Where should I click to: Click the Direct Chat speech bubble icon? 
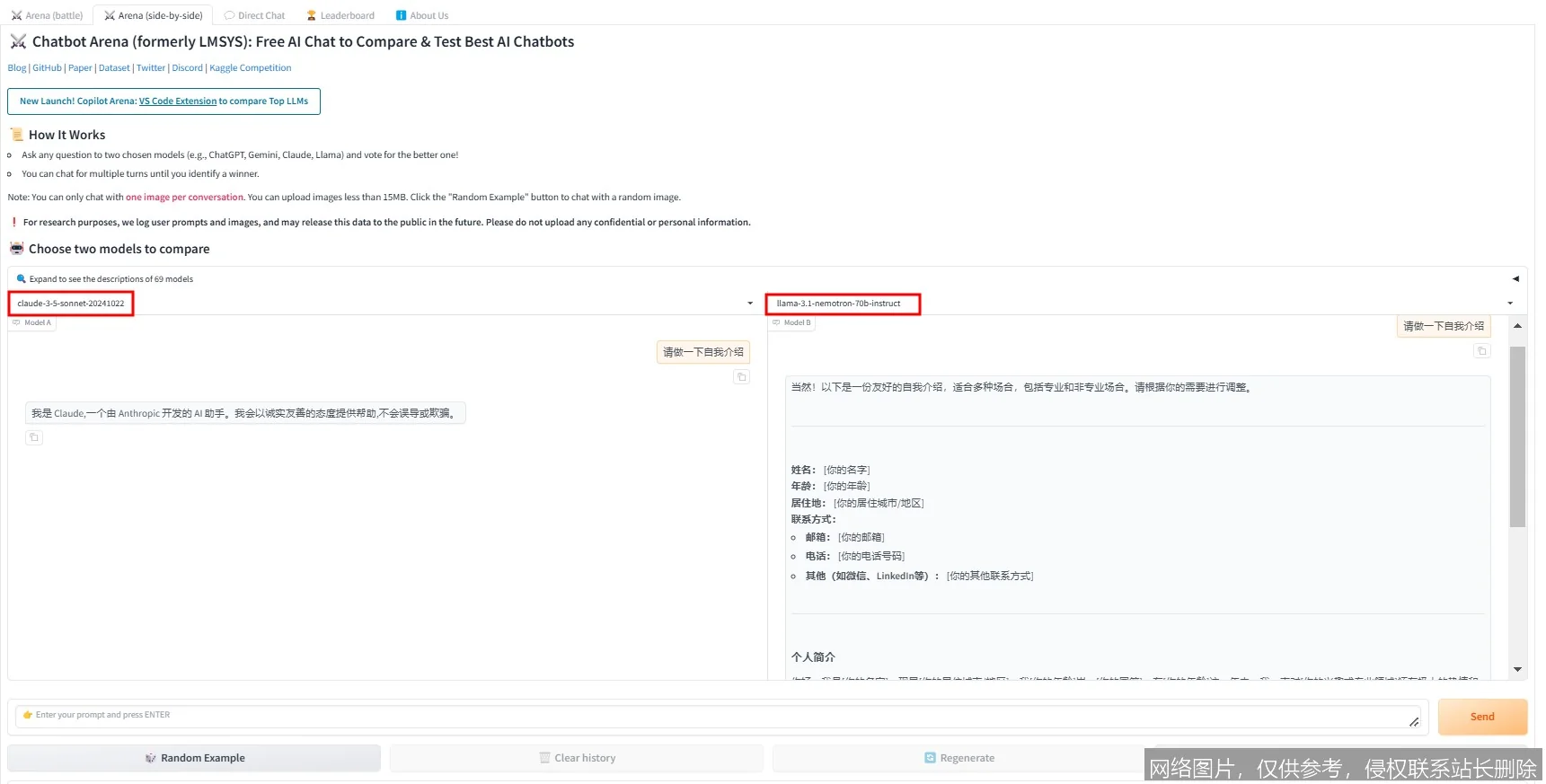pos(229,15)
